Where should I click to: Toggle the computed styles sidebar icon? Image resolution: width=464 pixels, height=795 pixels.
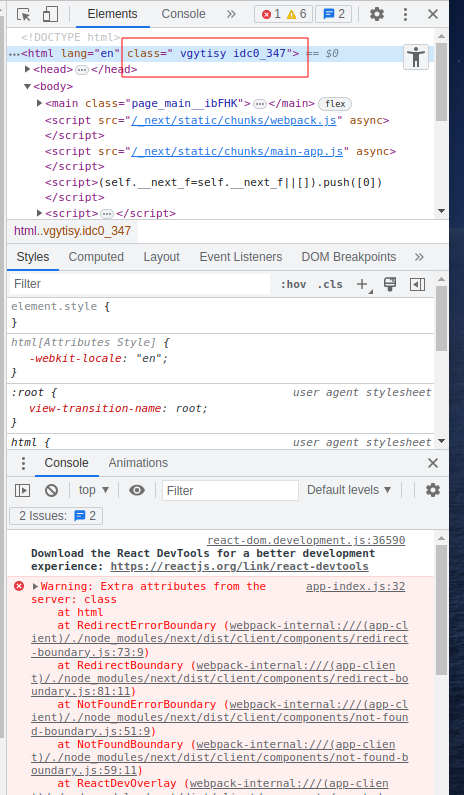tap(417, 284)
